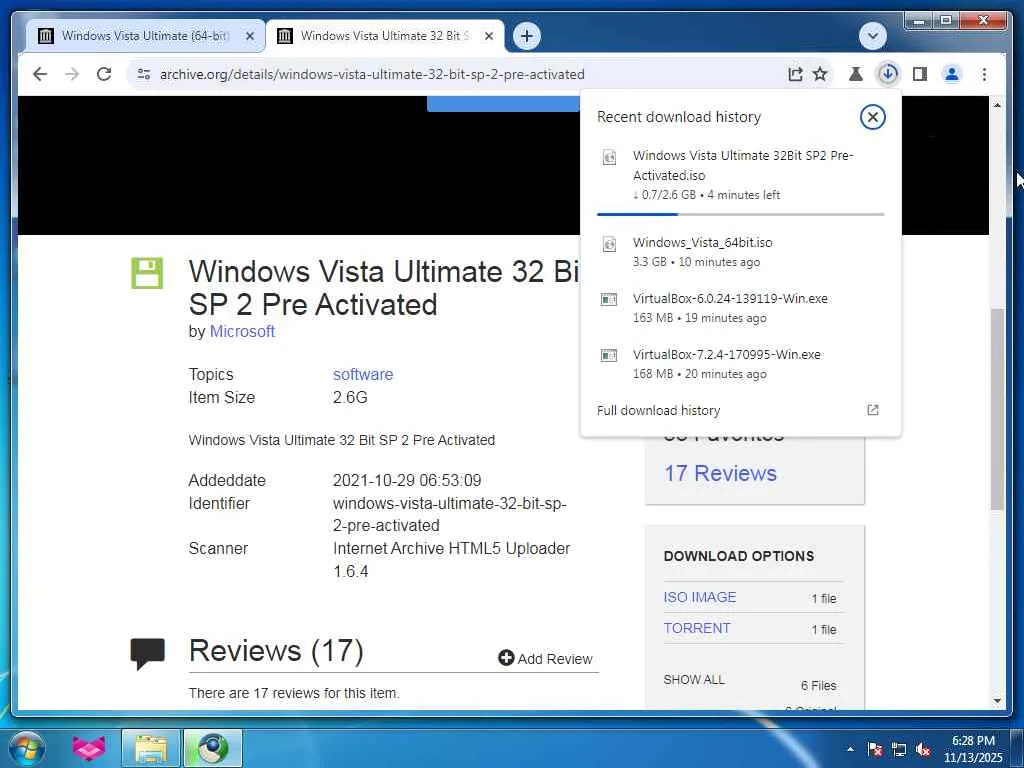Open the tab search dropdown
This screenshot has width=1024, height=768.
(x=872, y=36)
